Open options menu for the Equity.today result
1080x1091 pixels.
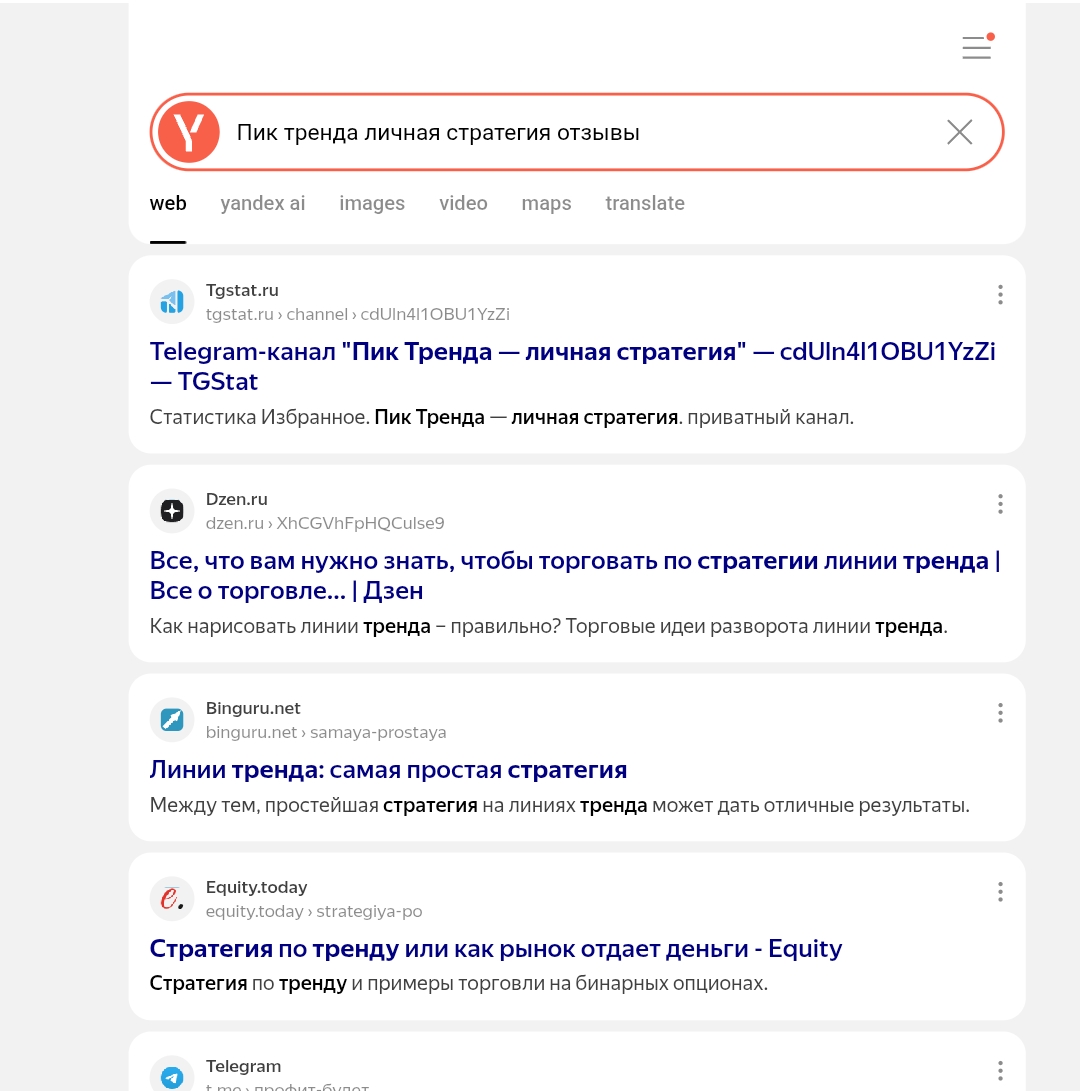[1000, 891]
